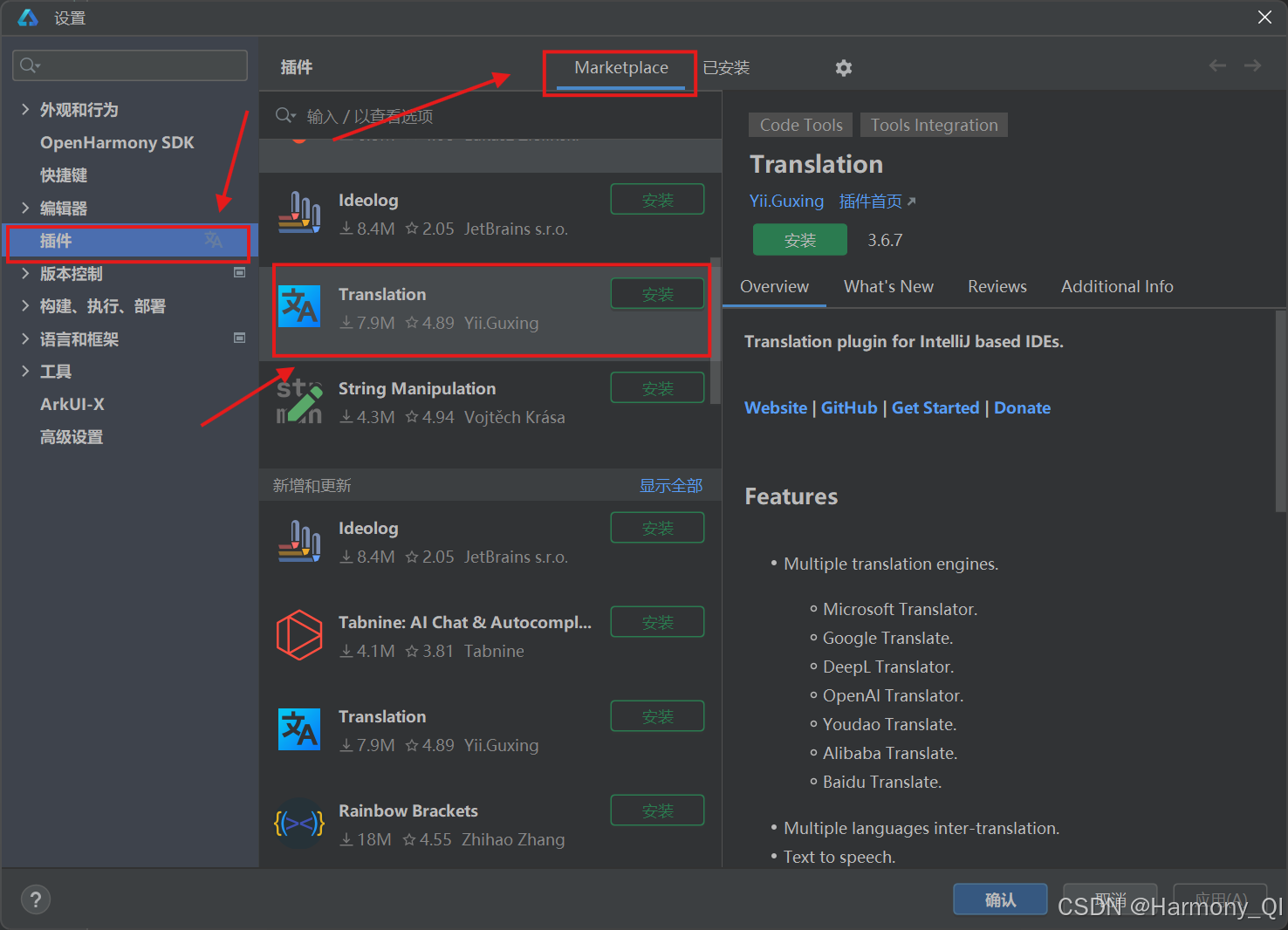Click the back navigation arrow
Image resolution: width=1288 pixels, height=930 pixels.
pyautogui.click(x=1217, y=65)
